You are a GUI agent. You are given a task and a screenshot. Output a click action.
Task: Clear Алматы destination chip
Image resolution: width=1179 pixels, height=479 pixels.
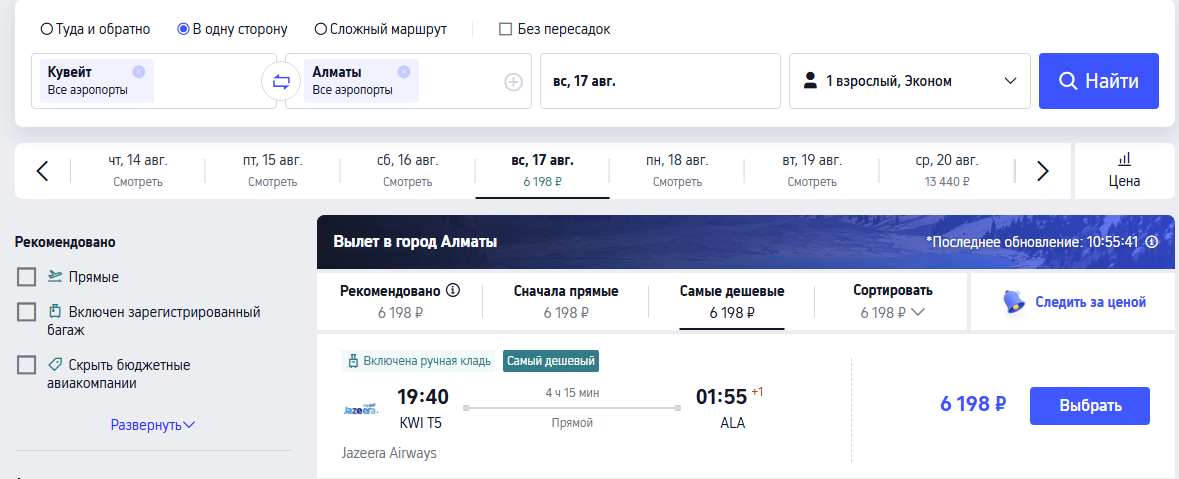click(404, 72)
